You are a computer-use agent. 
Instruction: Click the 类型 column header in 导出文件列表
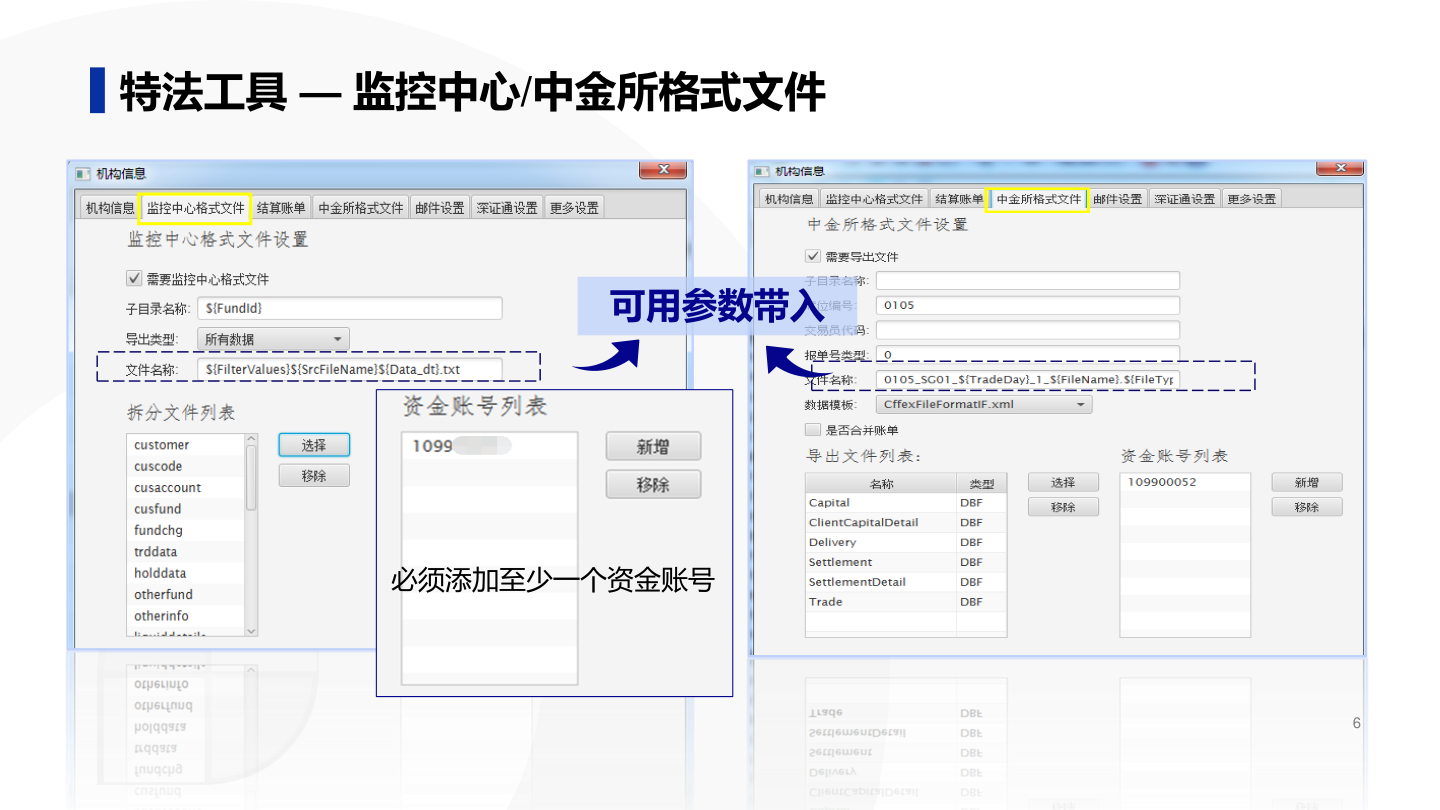coord(981,484)
